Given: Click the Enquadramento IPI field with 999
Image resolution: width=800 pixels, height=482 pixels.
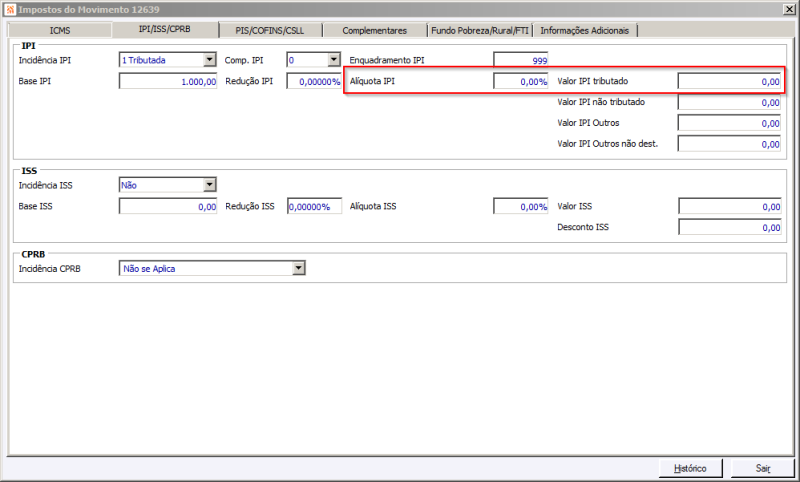Looking at the screenshot, I should (x=520, y=60).
